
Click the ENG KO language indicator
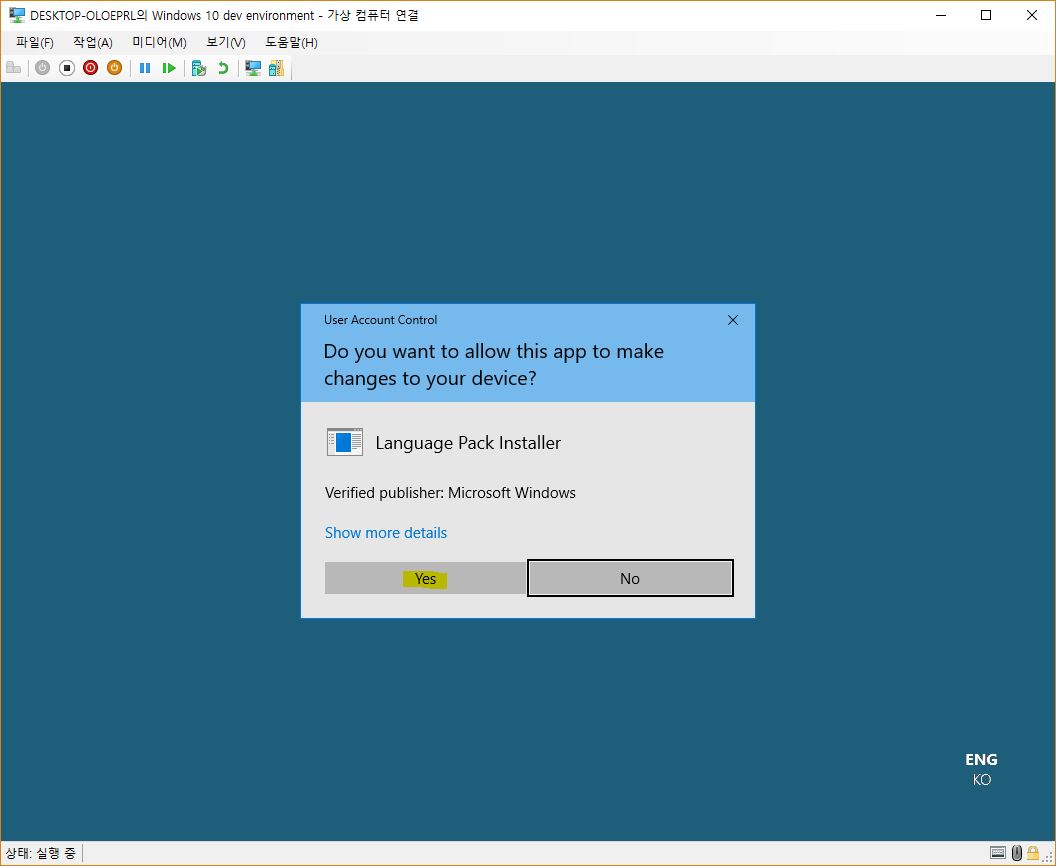(981, 769)
